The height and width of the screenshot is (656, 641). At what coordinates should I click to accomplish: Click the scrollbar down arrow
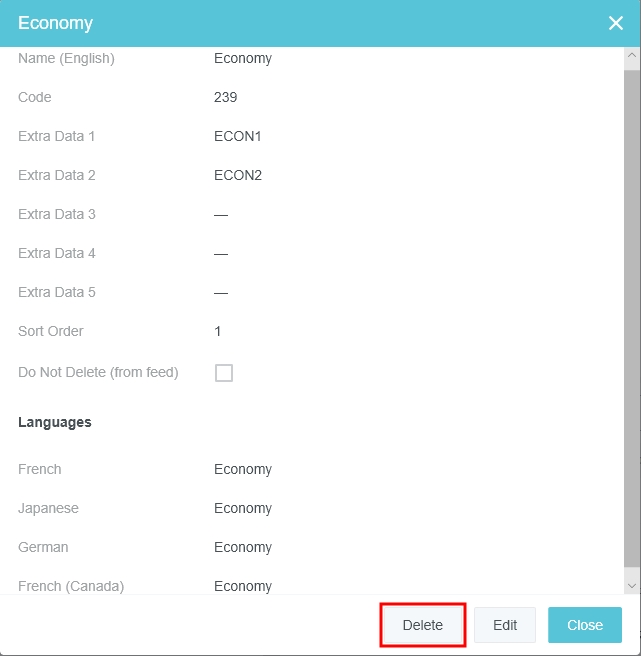tap(631, 585)
